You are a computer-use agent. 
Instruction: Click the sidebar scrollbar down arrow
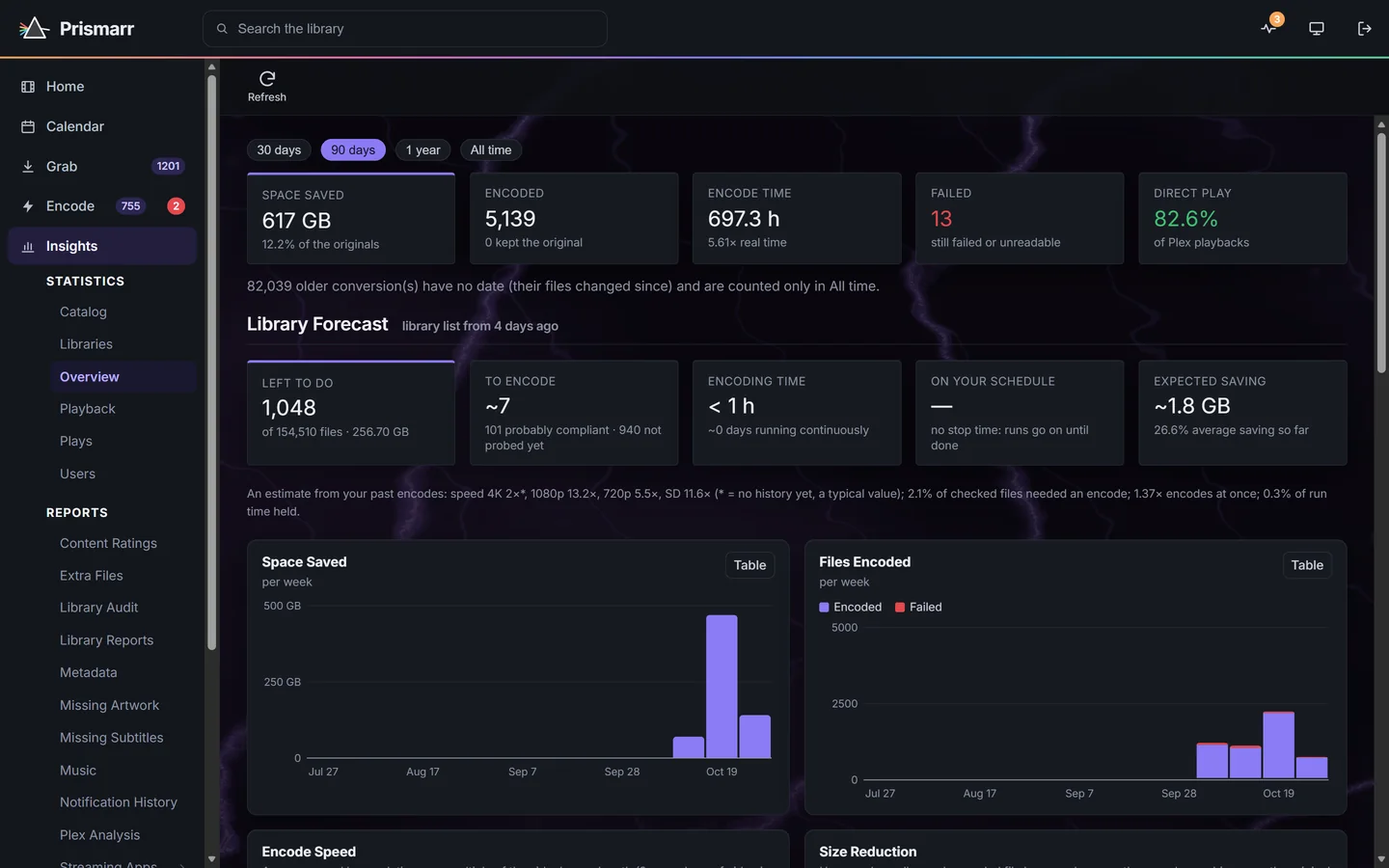(x=211, y=858)
